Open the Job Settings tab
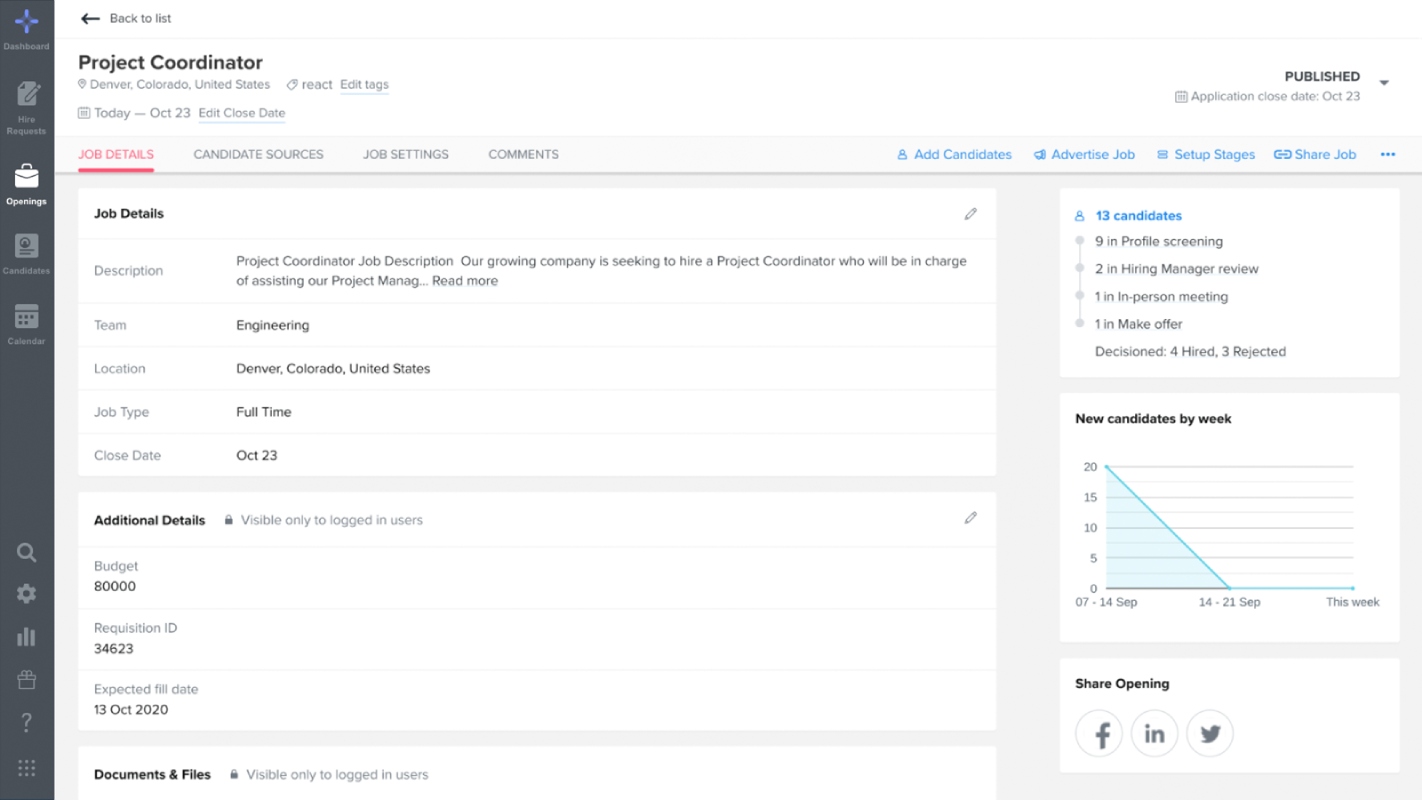Image resolution: width=1422 pixels, height=800 pixels. click(406, 155)
